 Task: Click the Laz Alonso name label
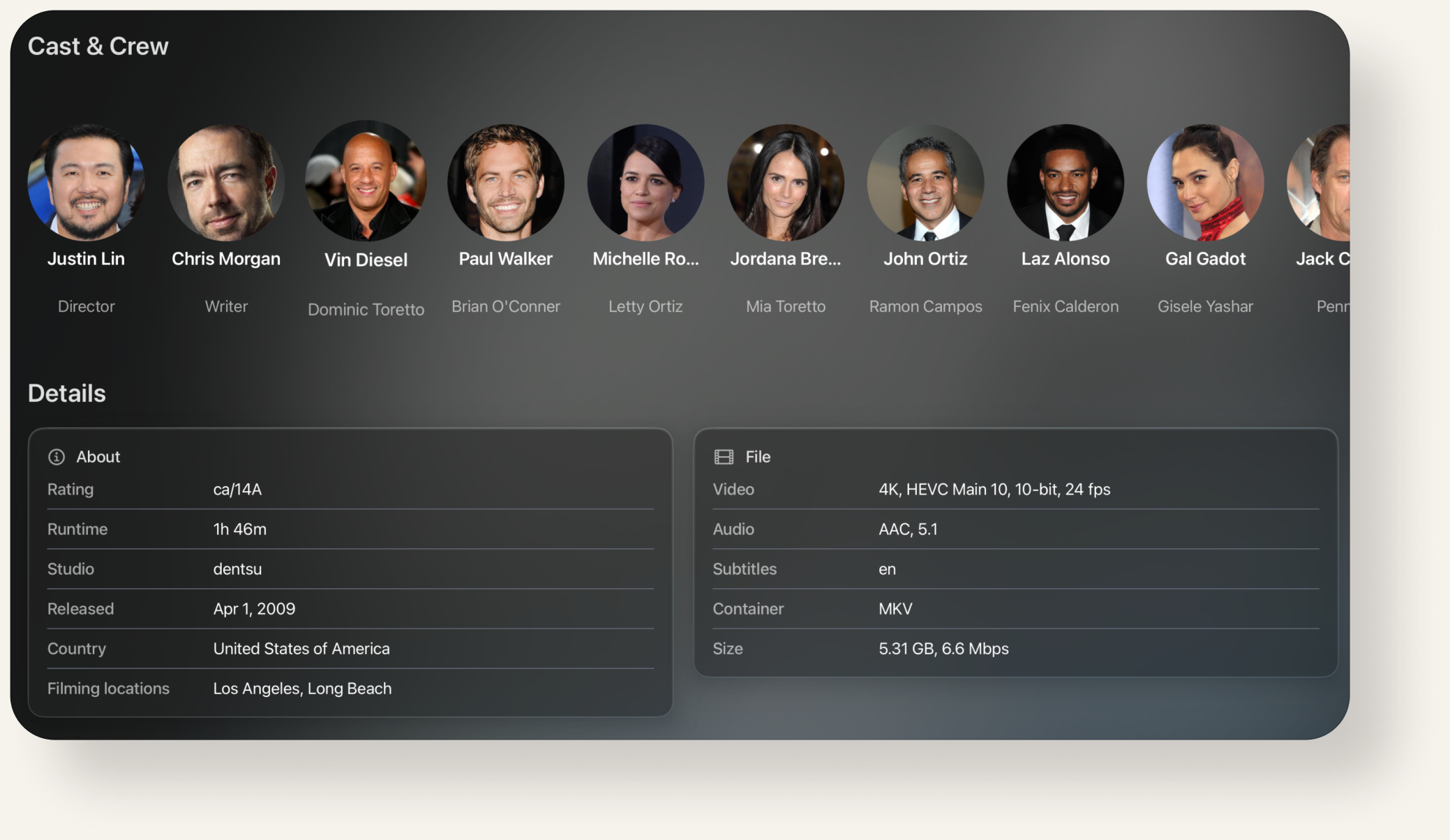tap(1066, 259)
